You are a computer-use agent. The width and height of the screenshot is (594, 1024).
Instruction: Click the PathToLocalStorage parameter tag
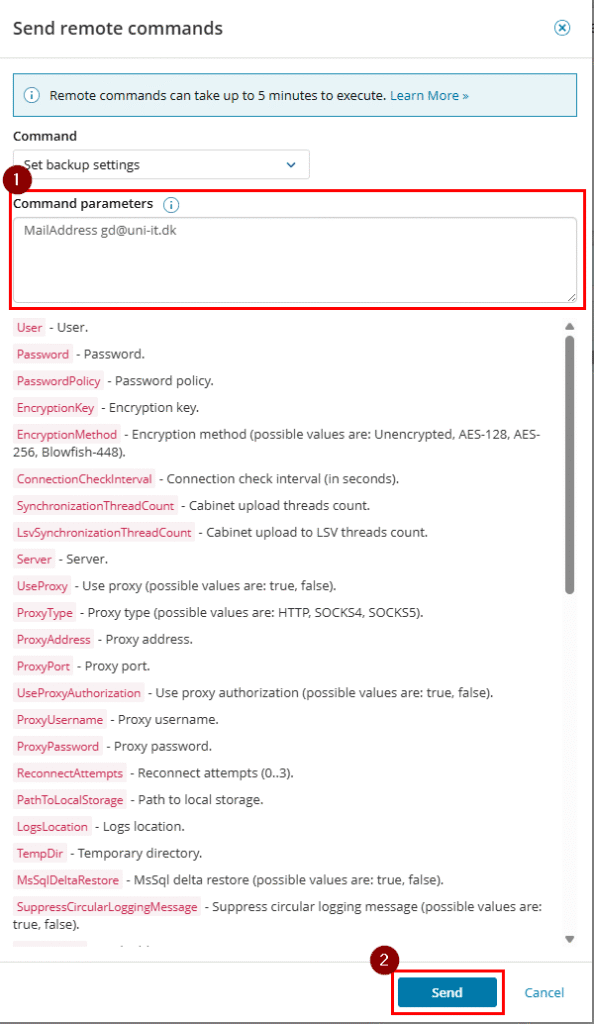point(70,800)
